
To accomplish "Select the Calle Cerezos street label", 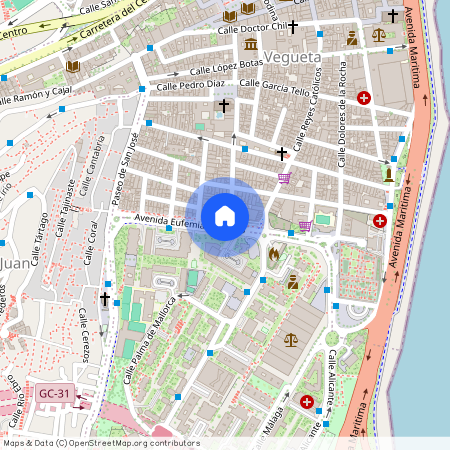I will click(x=84, y=335).
